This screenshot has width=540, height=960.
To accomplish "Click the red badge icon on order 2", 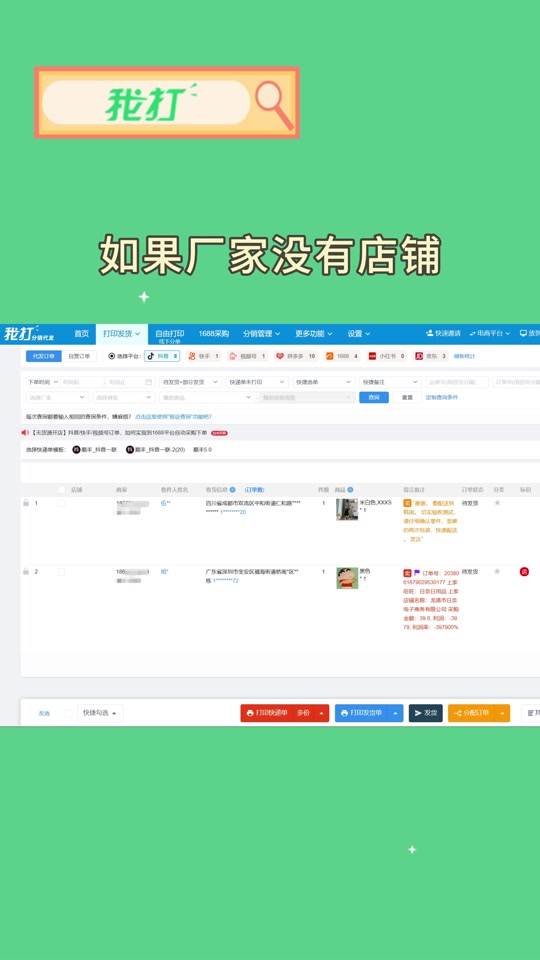I will (x=524, y=572).
